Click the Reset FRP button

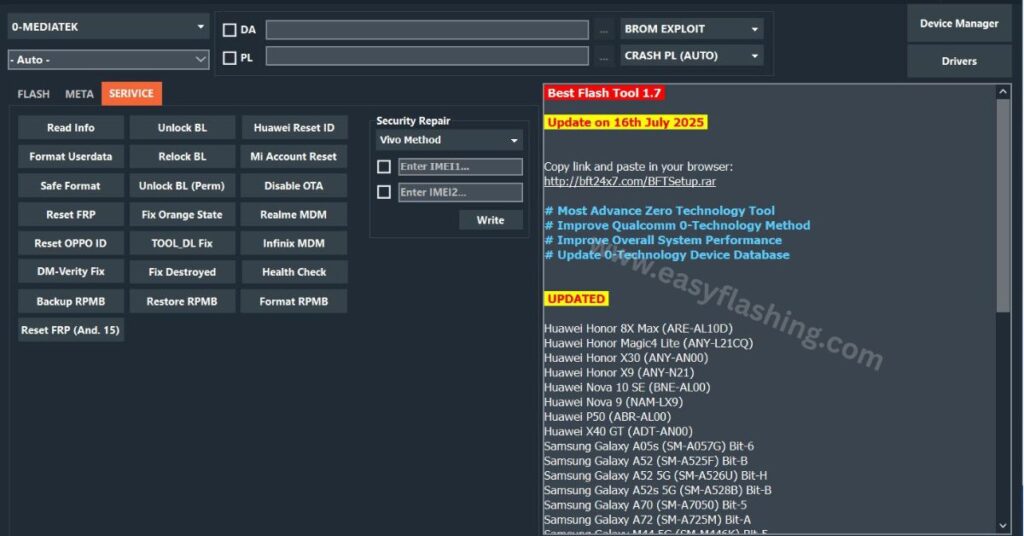click(71, 215)
